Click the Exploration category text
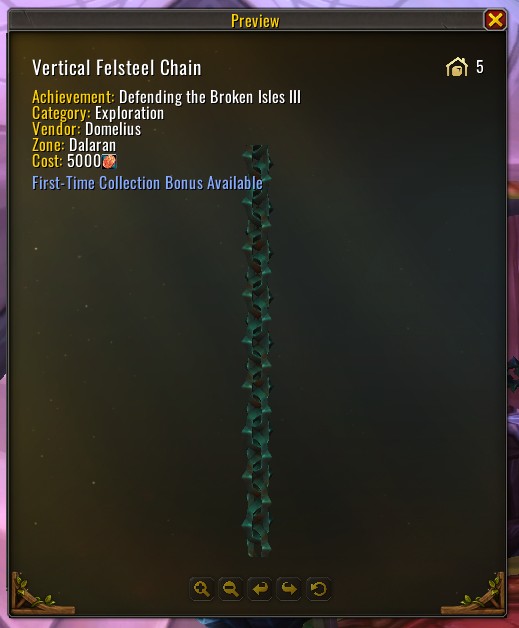 [x=129, y=113]
